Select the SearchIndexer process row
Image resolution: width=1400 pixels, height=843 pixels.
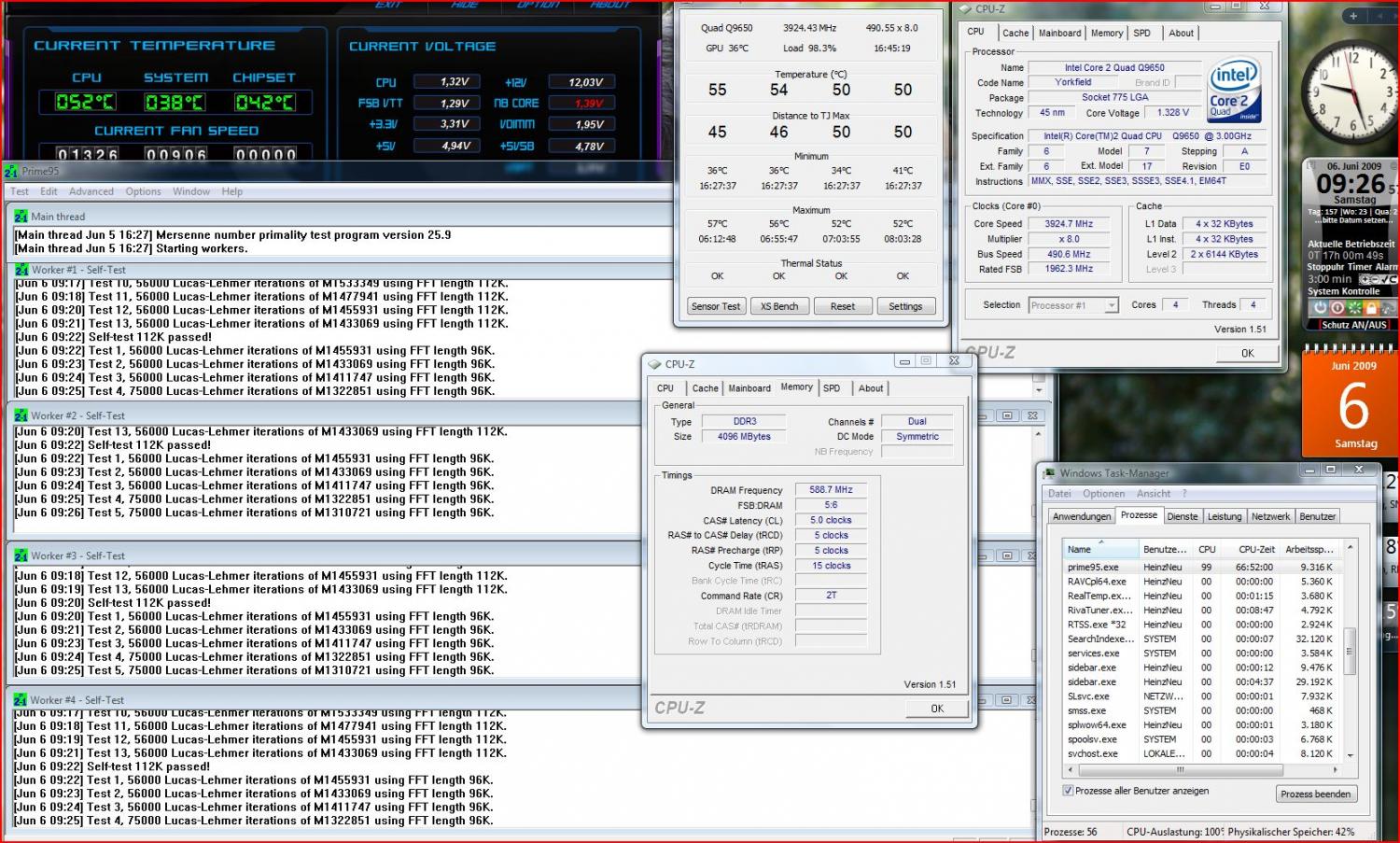tap(1202, 639)
